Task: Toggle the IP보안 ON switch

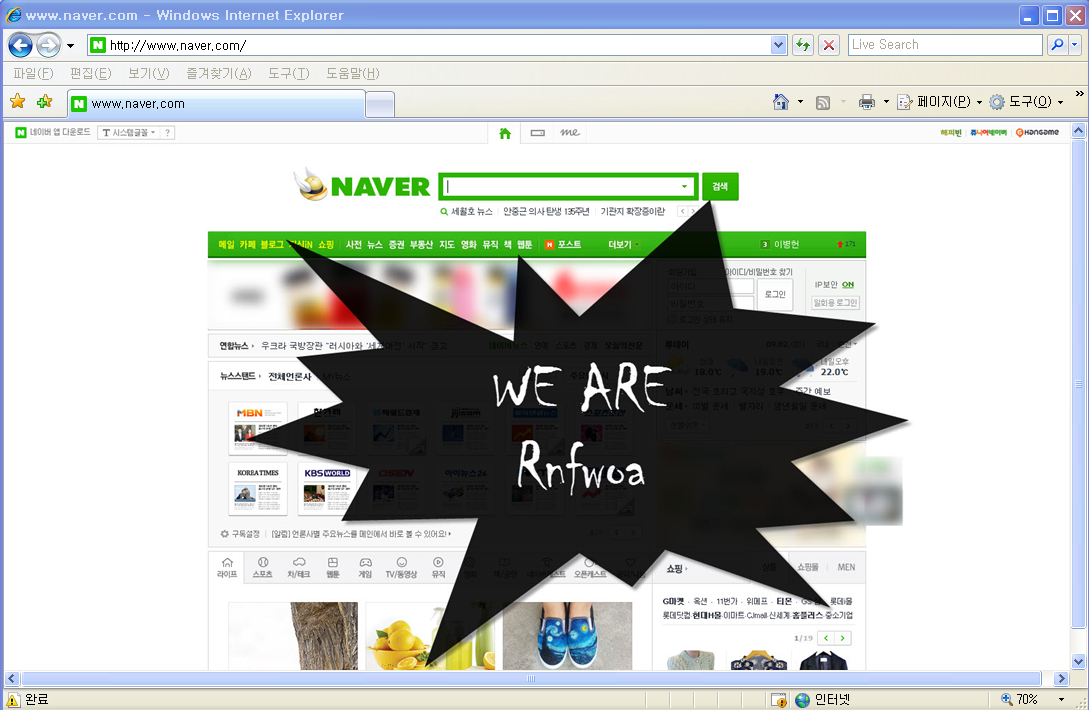Action: pos(848,285)
